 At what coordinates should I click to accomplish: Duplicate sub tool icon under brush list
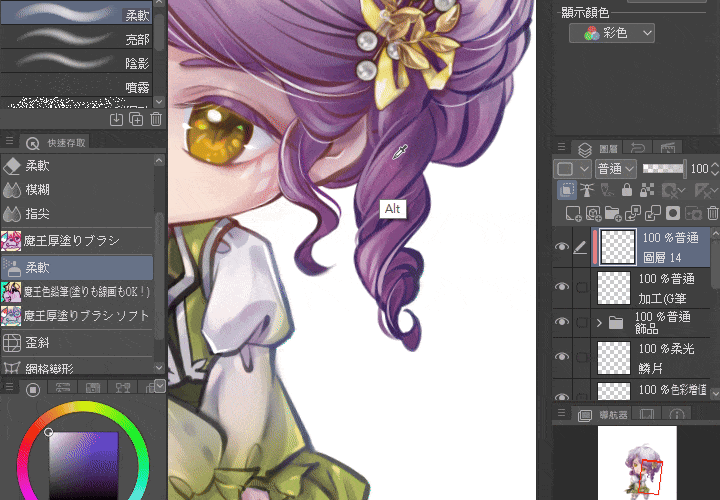click(136, 119)
